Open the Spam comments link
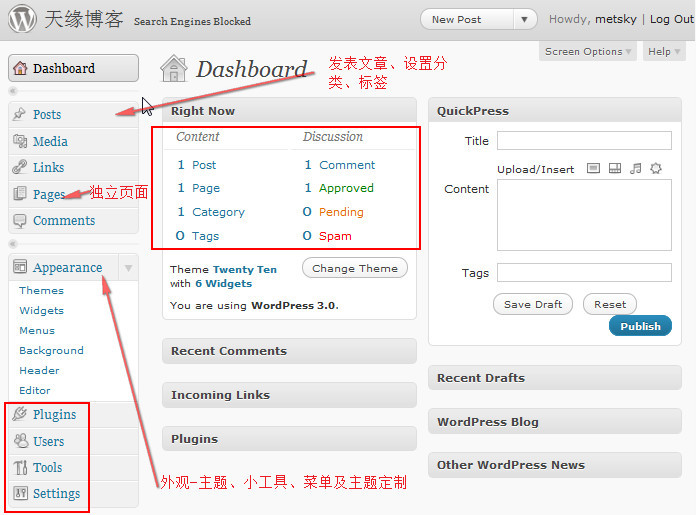Image resolution: width=696 pixels, height=515 pixels. click(335, 236)
